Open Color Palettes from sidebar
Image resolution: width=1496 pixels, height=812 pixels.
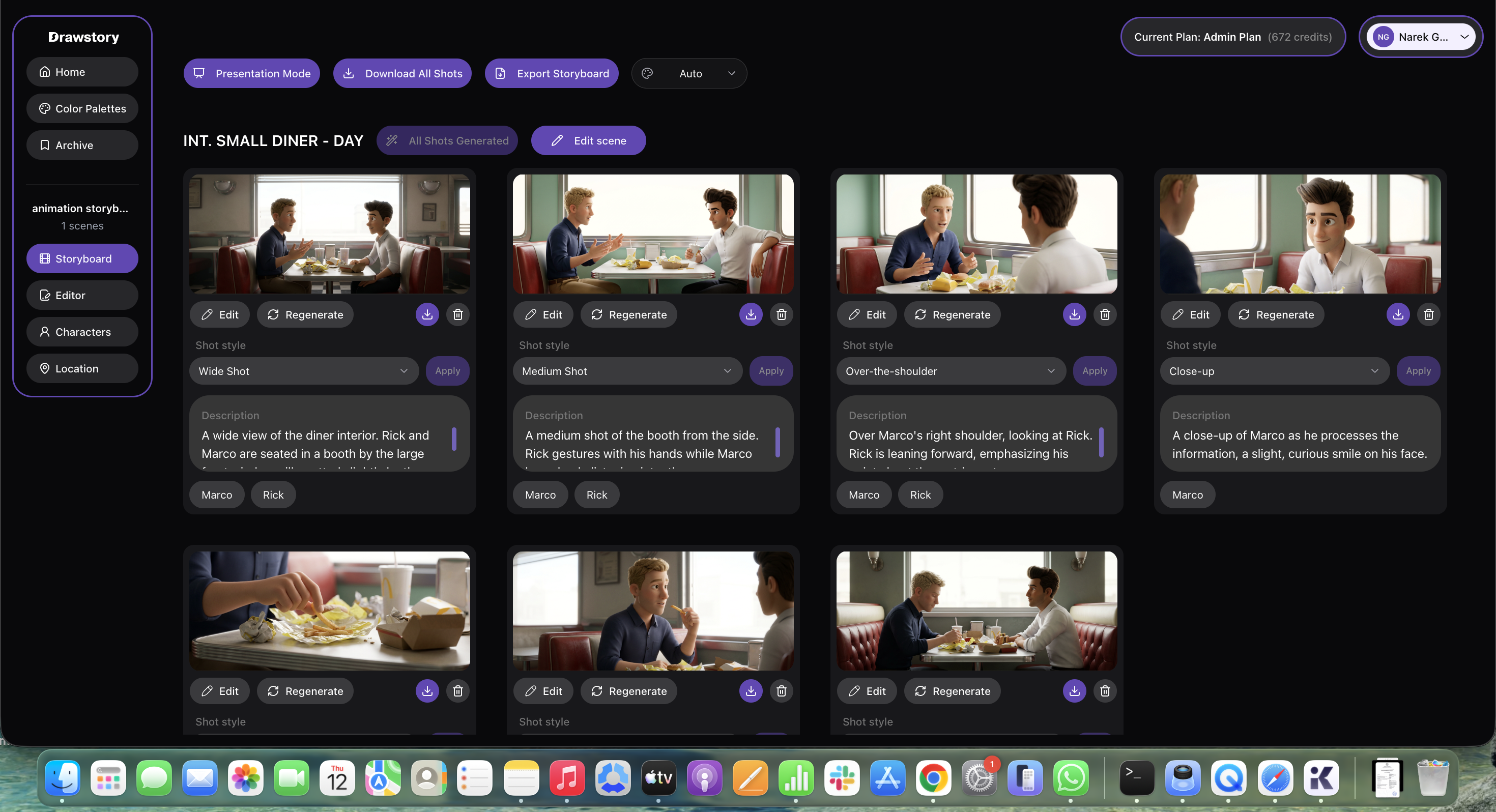click(82, 108)
